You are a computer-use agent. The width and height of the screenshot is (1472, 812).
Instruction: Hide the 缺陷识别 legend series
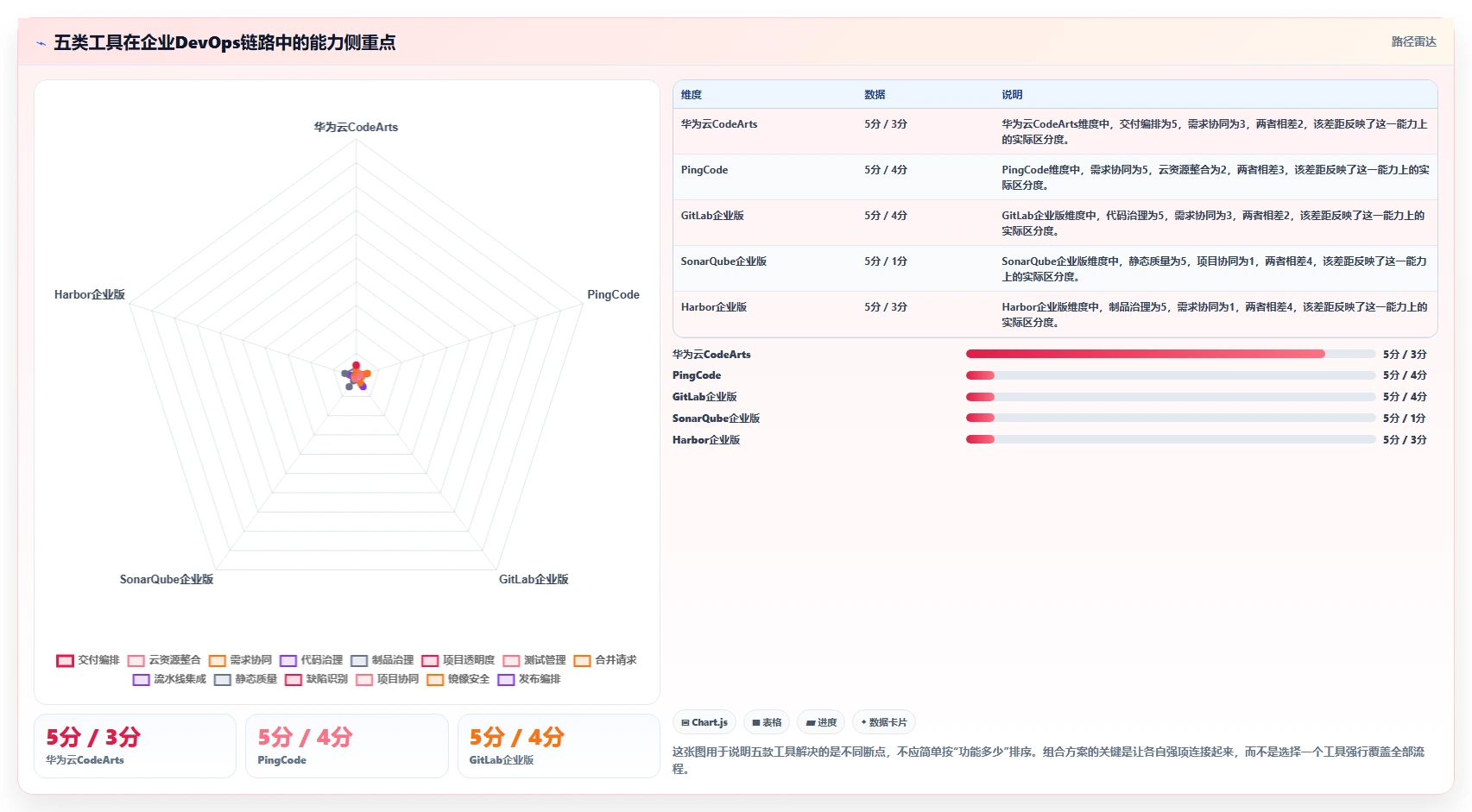pos(316,679)
